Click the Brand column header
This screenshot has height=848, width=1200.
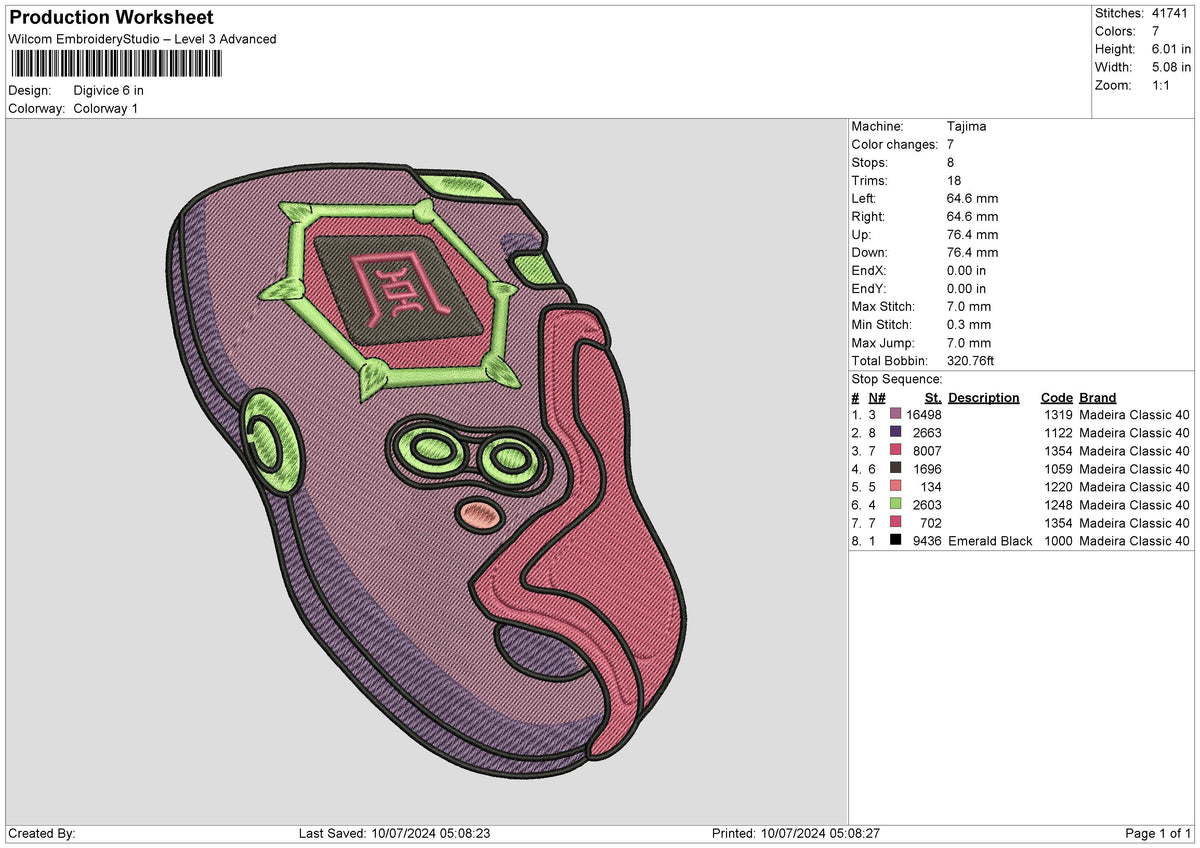point(1098,397)
